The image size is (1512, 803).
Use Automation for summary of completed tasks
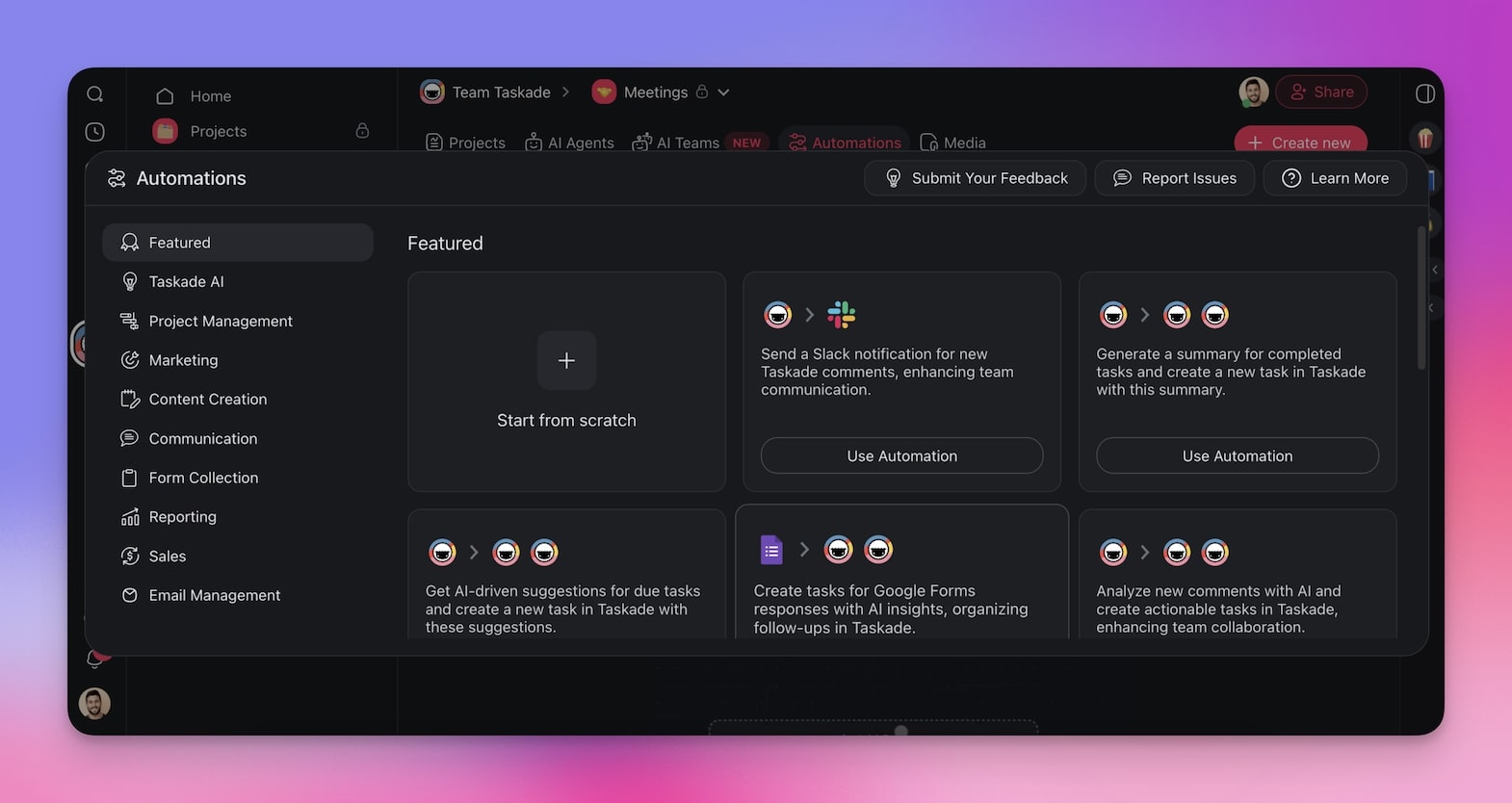pyautogui.click(x=1238, y=455)
